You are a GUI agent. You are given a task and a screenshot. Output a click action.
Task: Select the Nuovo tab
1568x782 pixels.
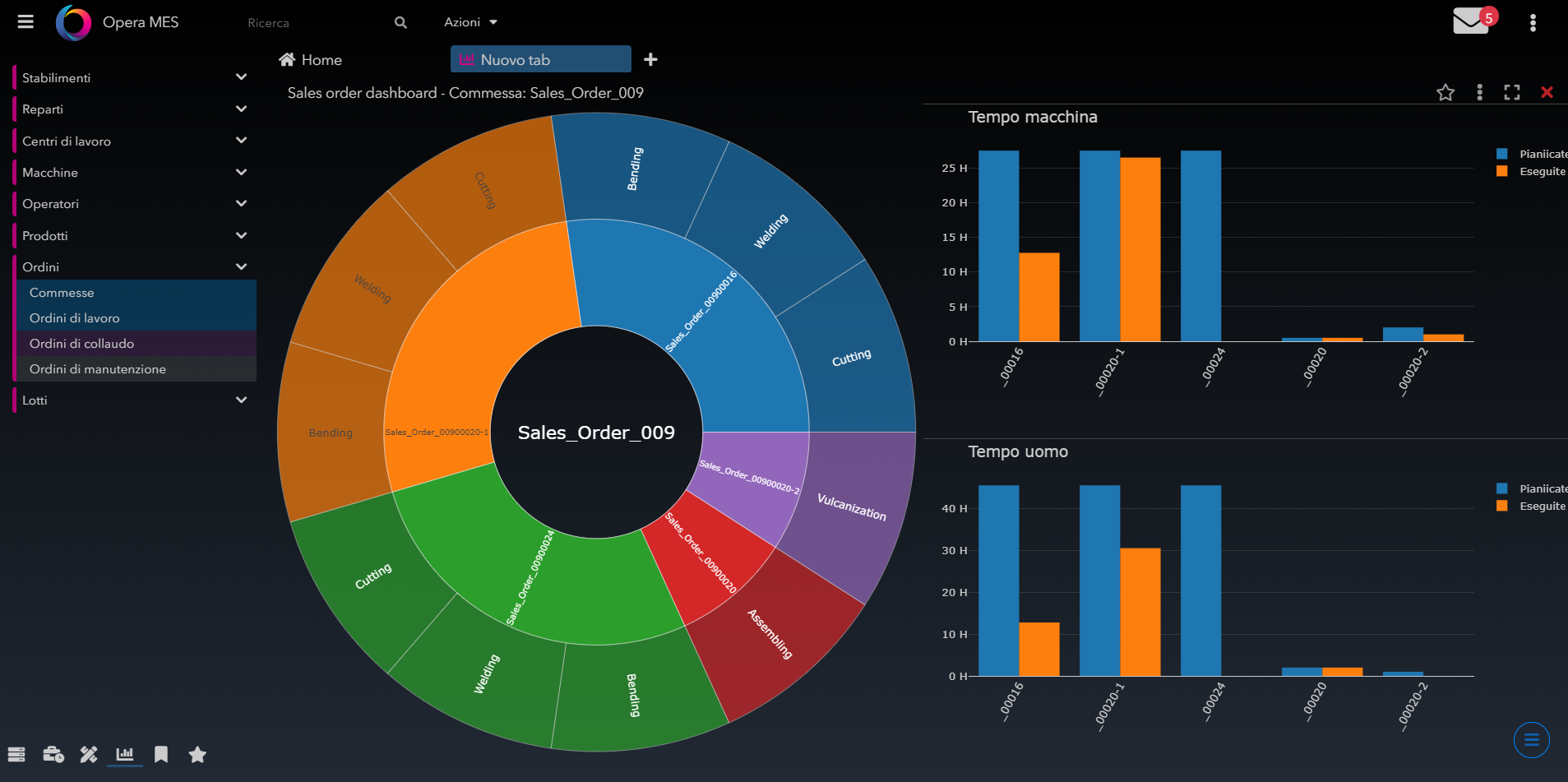tap(540, 59)
